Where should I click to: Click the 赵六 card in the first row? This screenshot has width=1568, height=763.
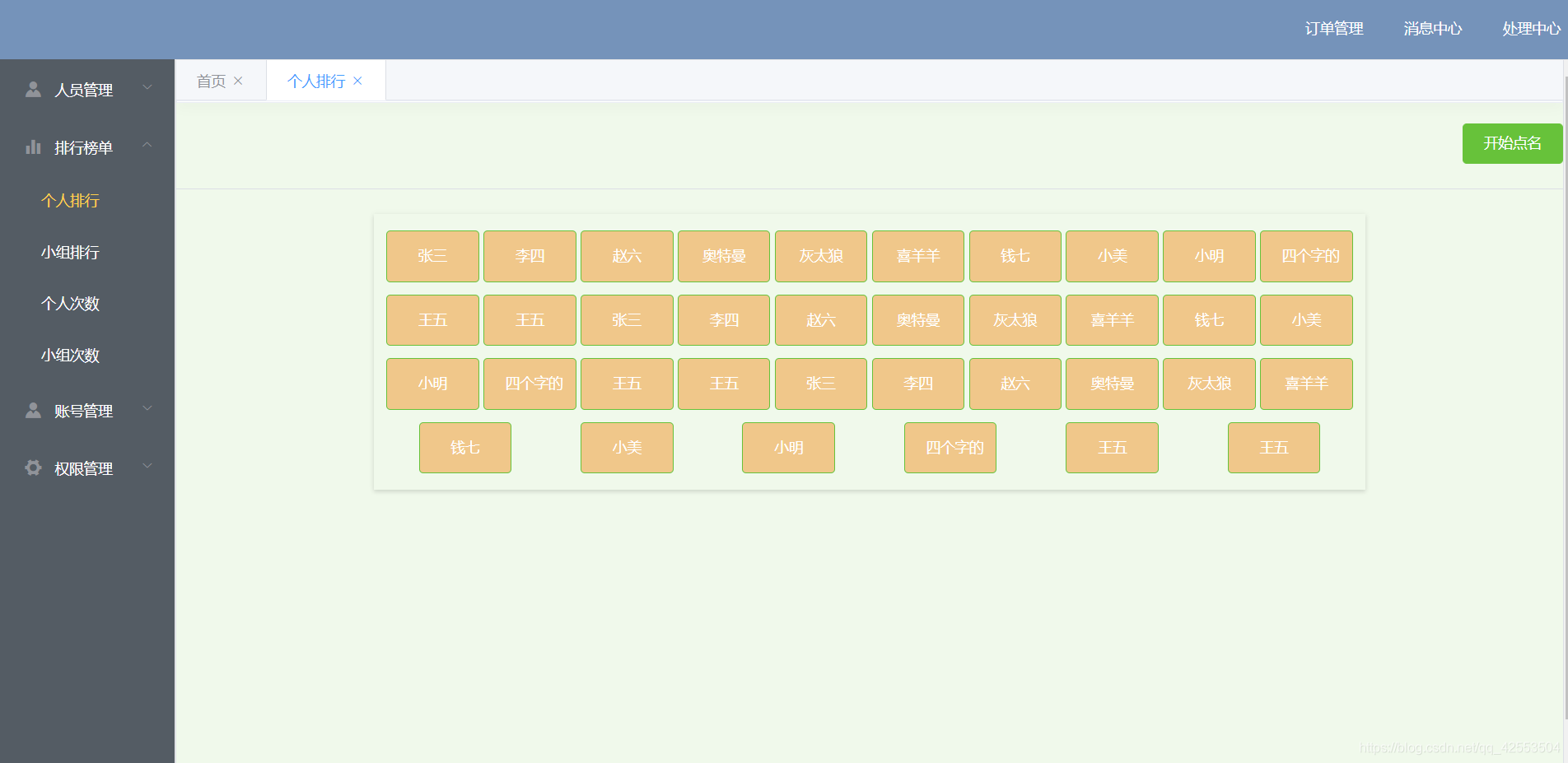[x=627, y=256]
